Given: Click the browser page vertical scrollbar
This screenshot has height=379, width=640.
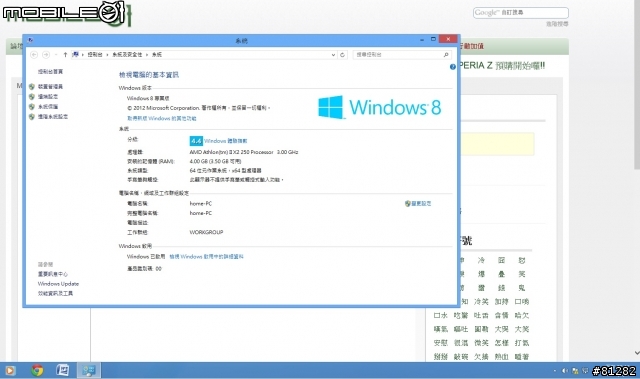Looking at the screenshot, I should pyautogui.click(x=637, y=84).
